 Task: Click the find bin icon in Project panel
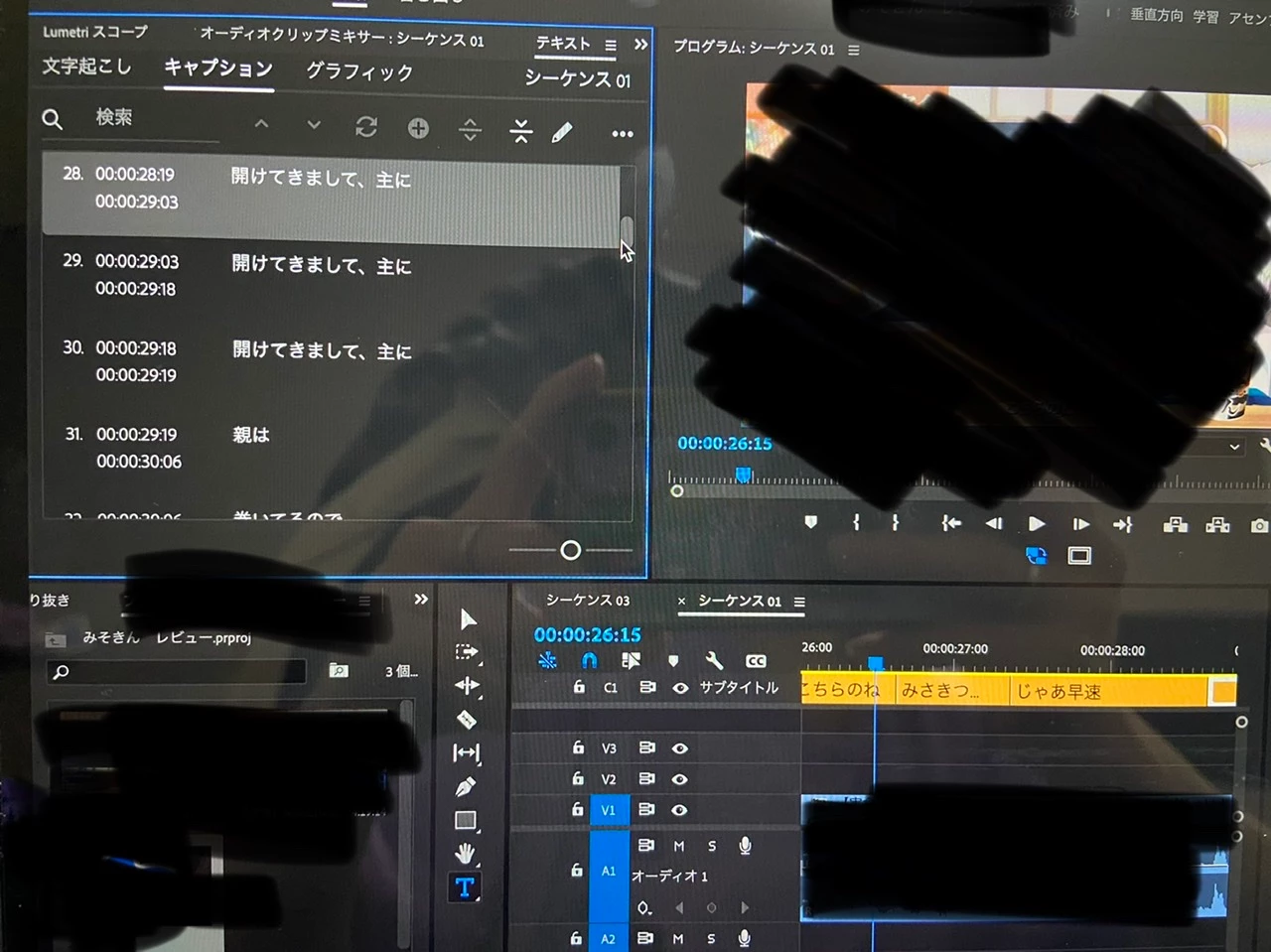pyautogui.click(x=339, y=671)
